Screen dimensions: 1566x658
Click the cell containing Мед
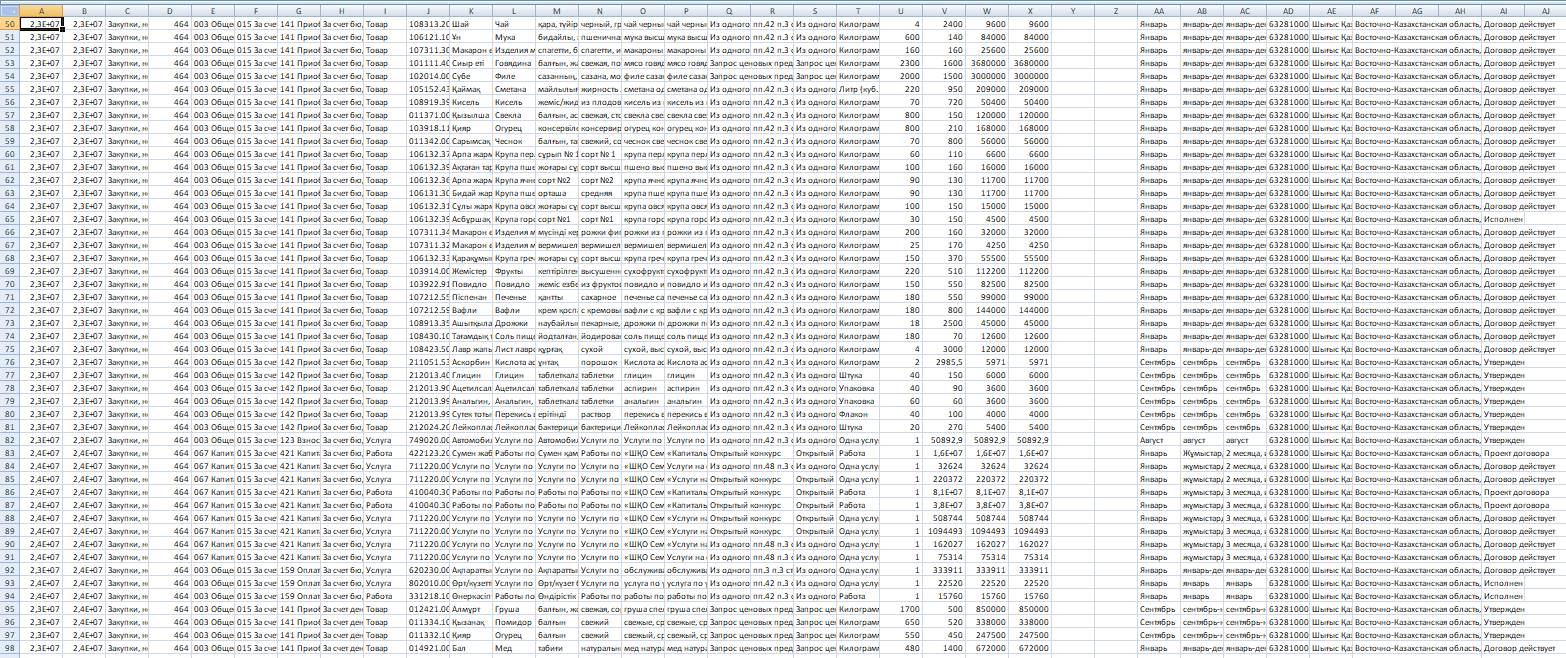click(514, 649)
